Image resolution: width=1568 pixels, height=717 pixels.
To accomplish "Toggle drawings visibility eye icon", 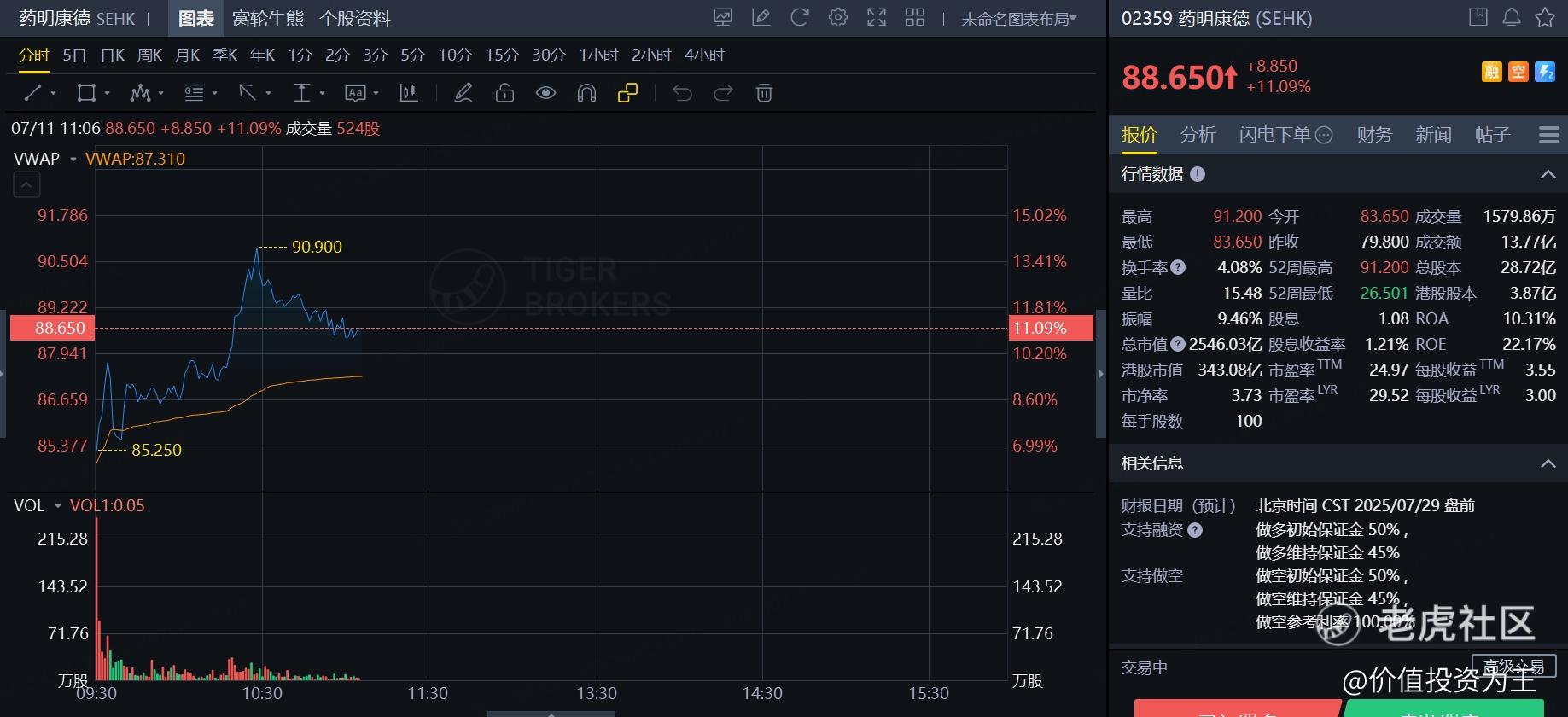I will tap(545, 93).
